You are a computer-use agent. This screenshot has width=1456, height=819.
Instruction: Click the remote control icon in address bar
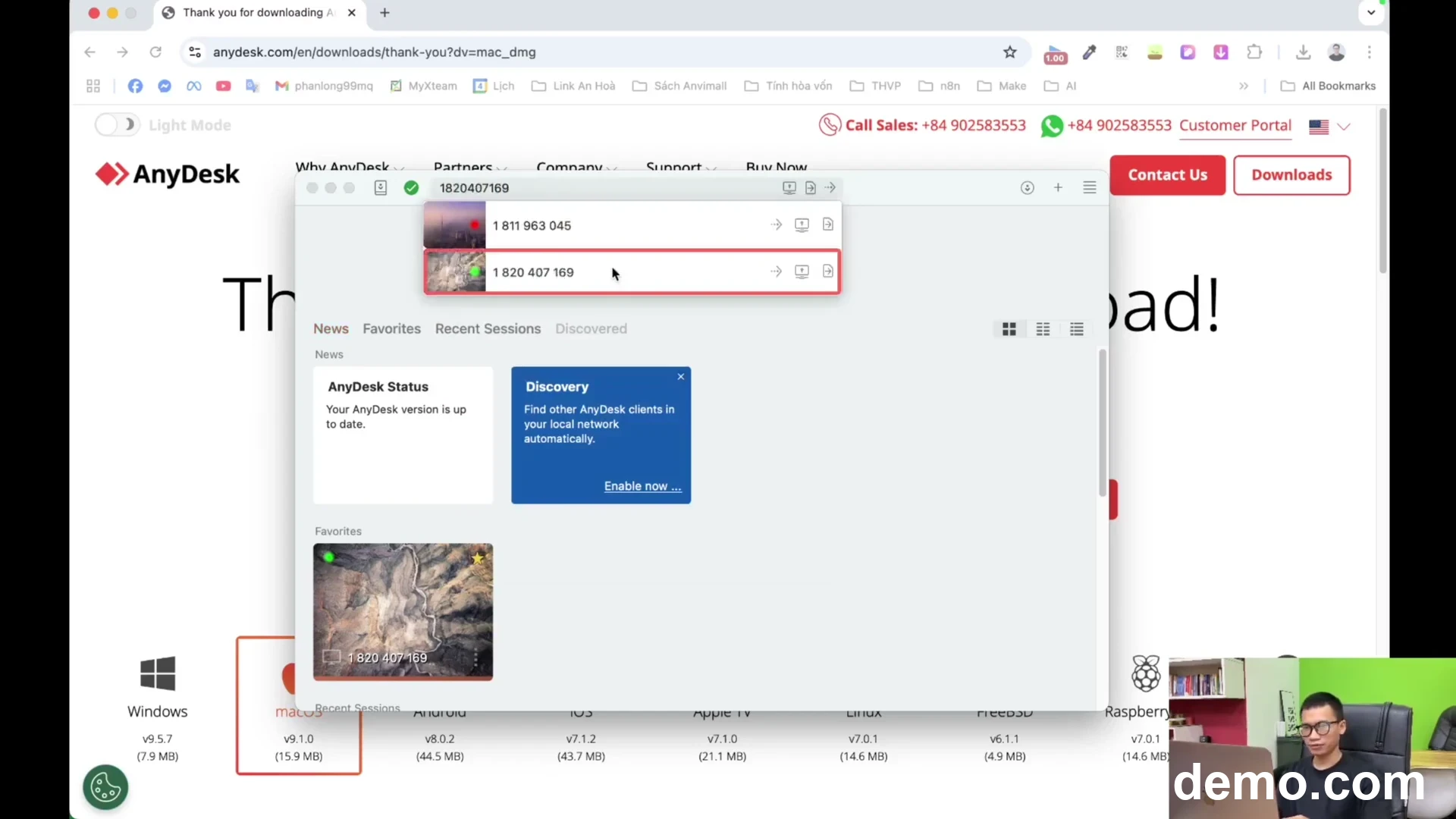pos(789,188)
